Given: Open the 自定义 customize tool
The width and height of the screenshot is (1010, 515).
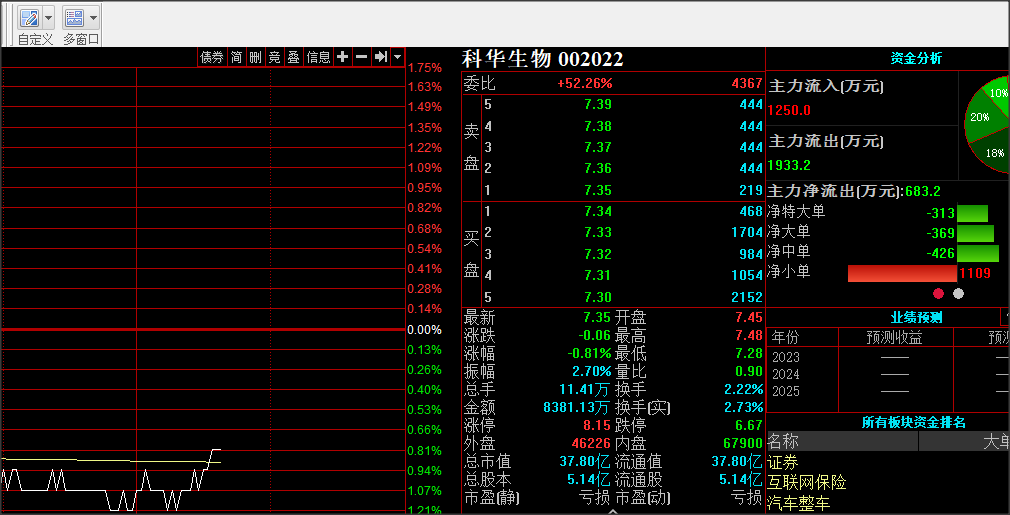Looking at the screenshot, I should pyautogui.click(x=29, y=17).
